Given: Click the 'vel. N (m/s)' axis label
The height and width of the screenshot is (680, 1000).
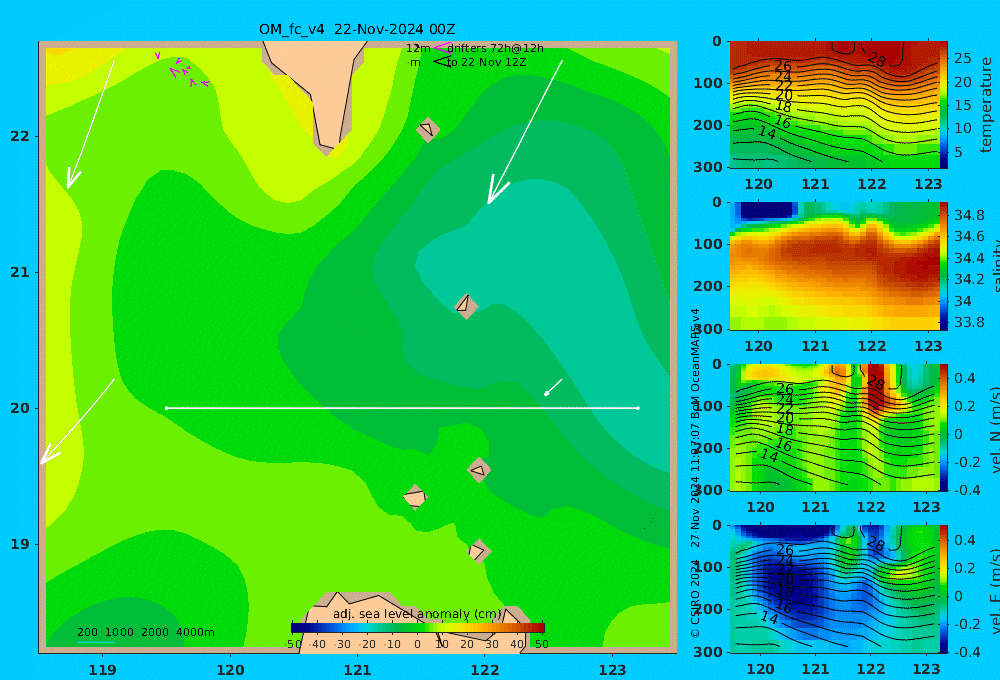Looking at the screenshot, I should 994,429.
